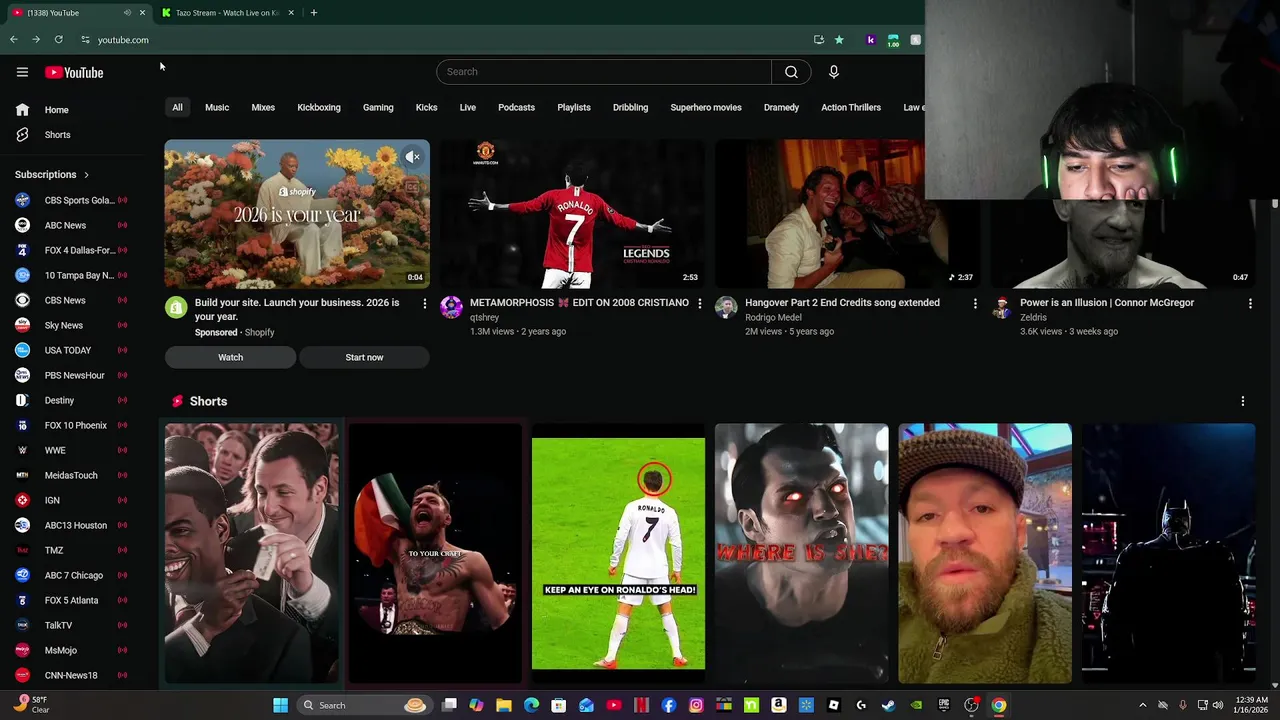Image resolution: width=1280 pixels, height=720 pixels.
Task: Open CBS Sports Golazo subscription
Action: click(x=70, y=200)
